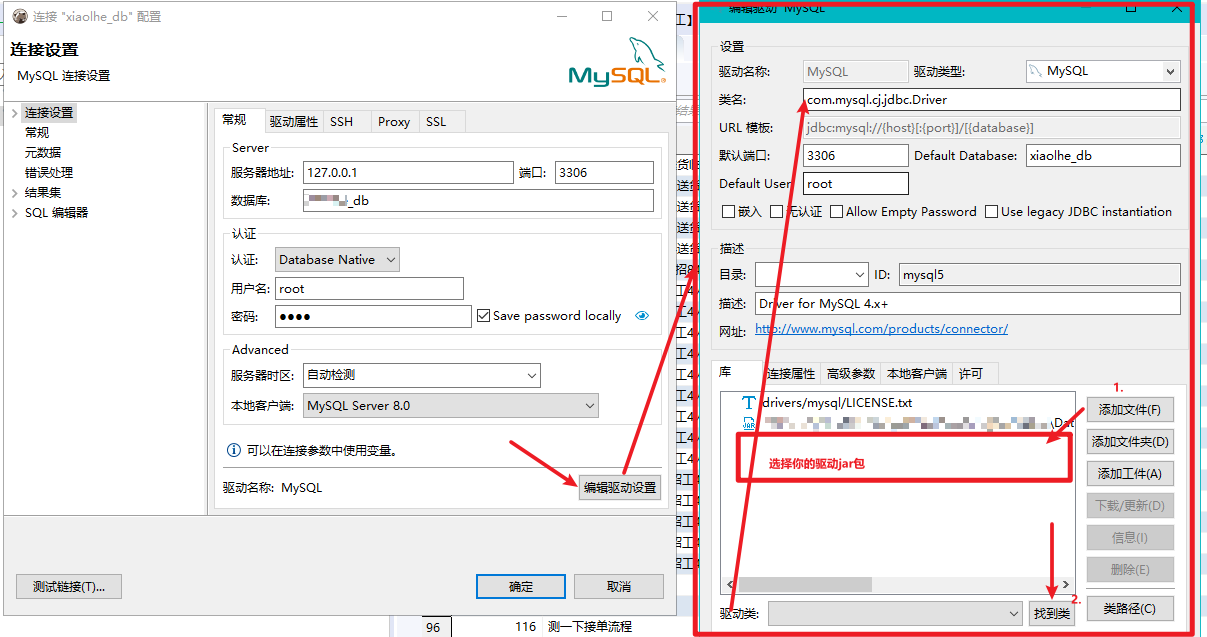Image resolution: width=1207 pixels, height=637 pixels.
Task: Enable Use legacy JDBC instantiation checkbox
Action: click(x=991, y=212)
